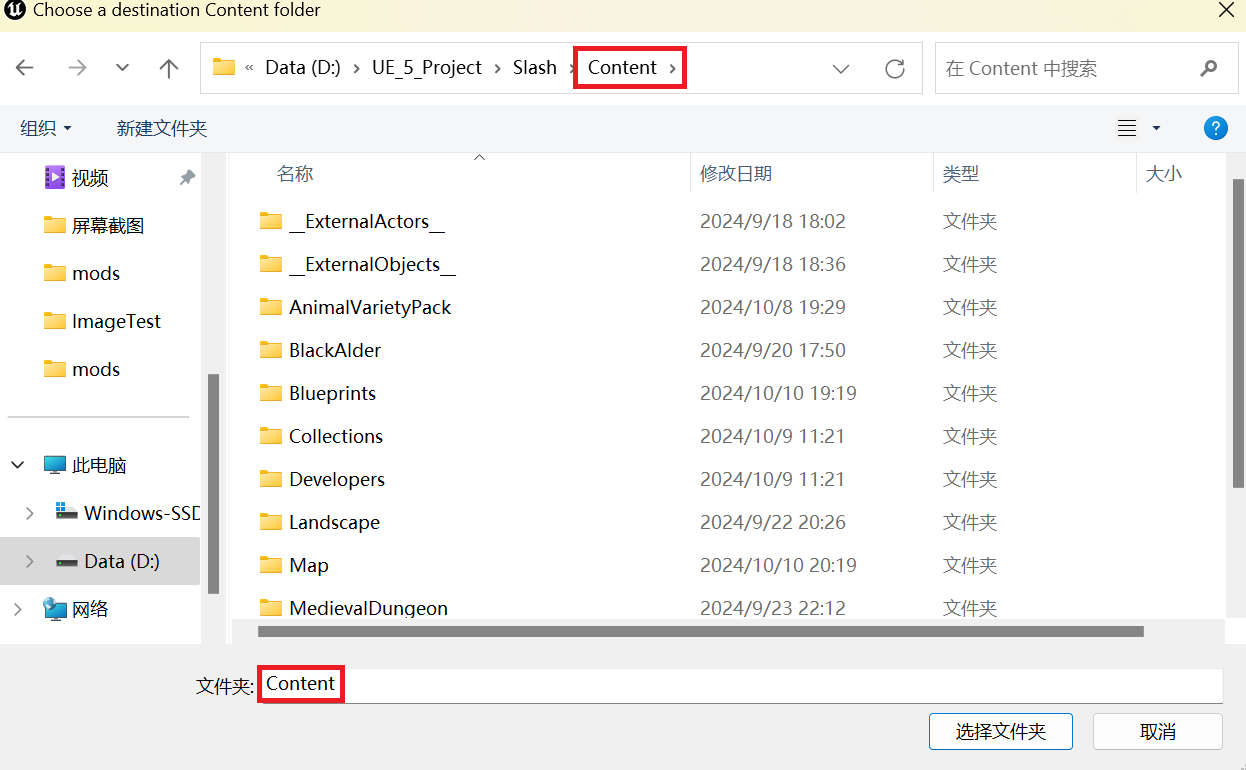Collapse the 此电脑 tree node
The height and width of the screenshot is (770, 1246).
(18, 465)
